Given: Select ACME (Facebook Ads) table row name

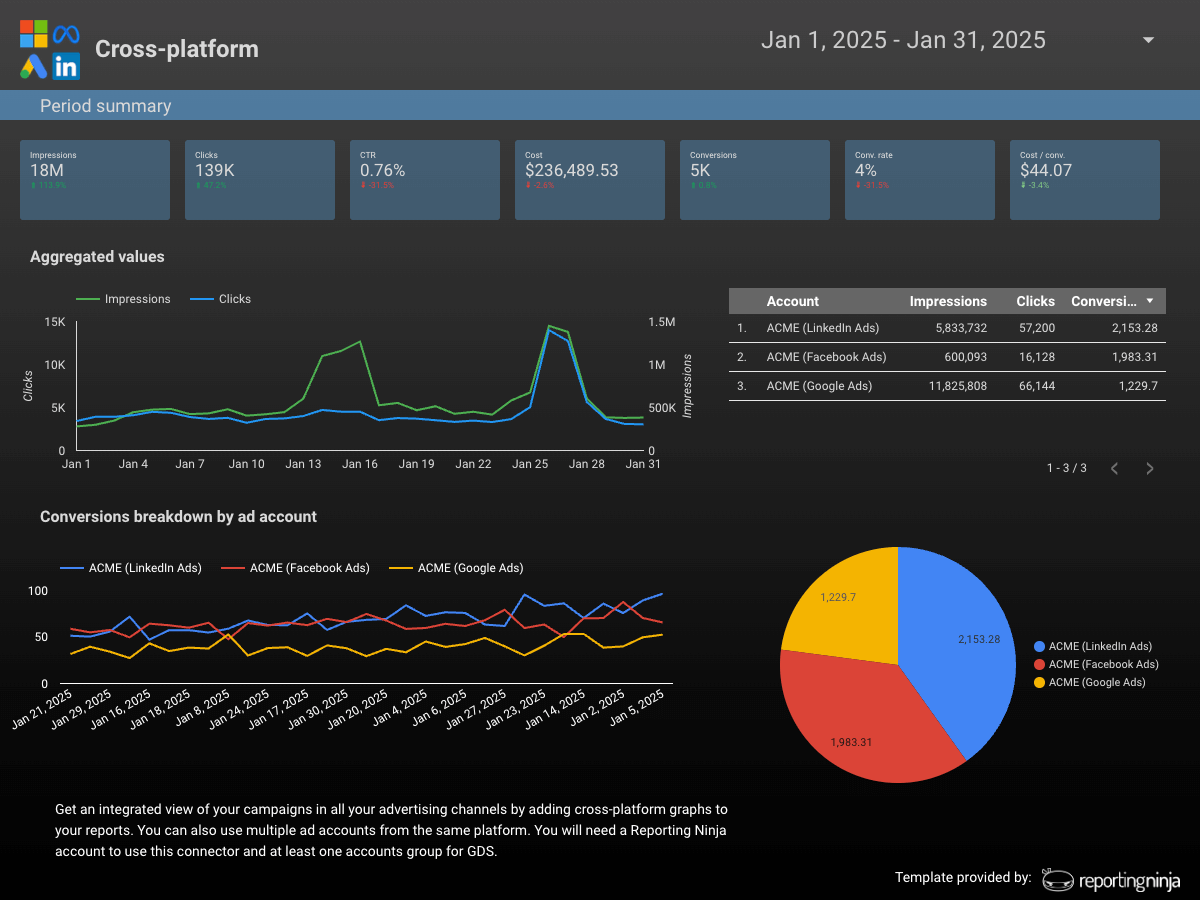Looking at the screenshot, I should coord(826,357).
